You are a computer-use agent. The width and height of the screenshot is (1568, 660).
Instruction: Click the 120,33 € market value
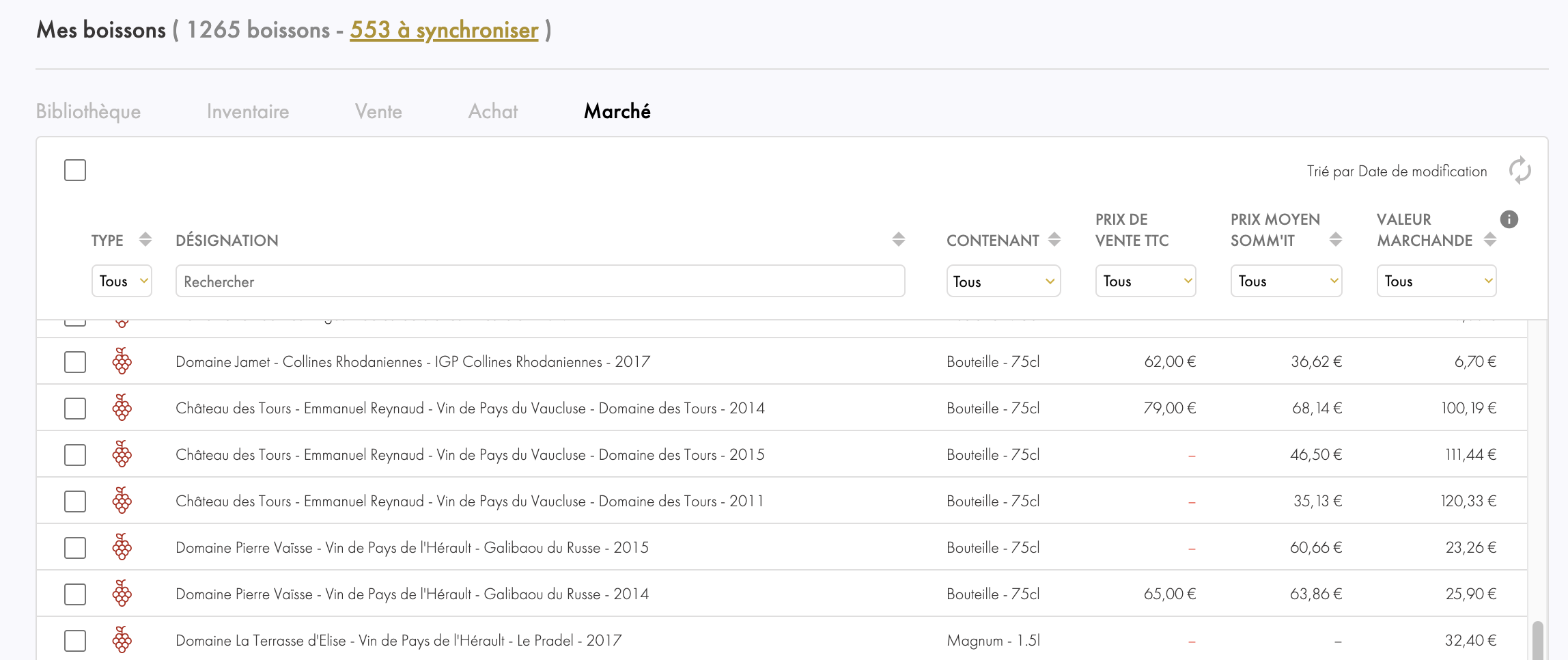[1468, 501]
